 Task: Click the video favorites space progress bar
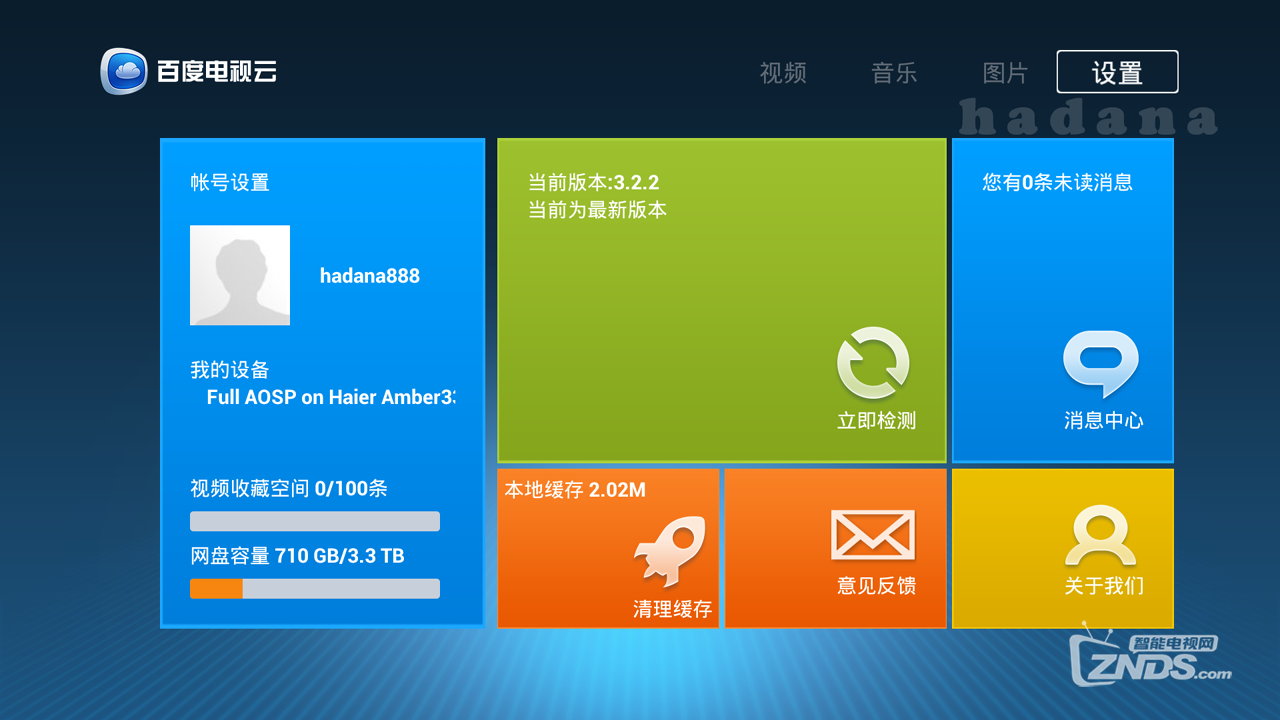click(315, 521)
